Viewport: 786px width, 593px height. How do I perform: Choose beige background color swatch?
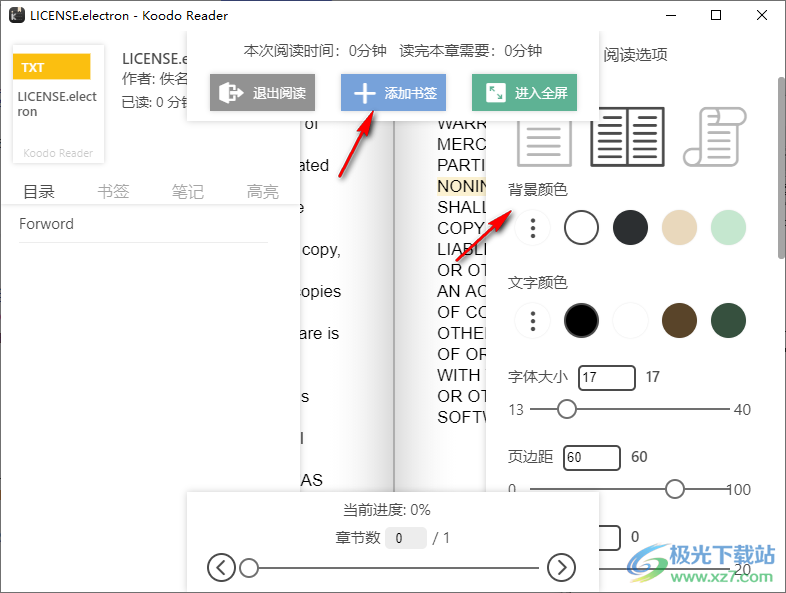point(679,228)
